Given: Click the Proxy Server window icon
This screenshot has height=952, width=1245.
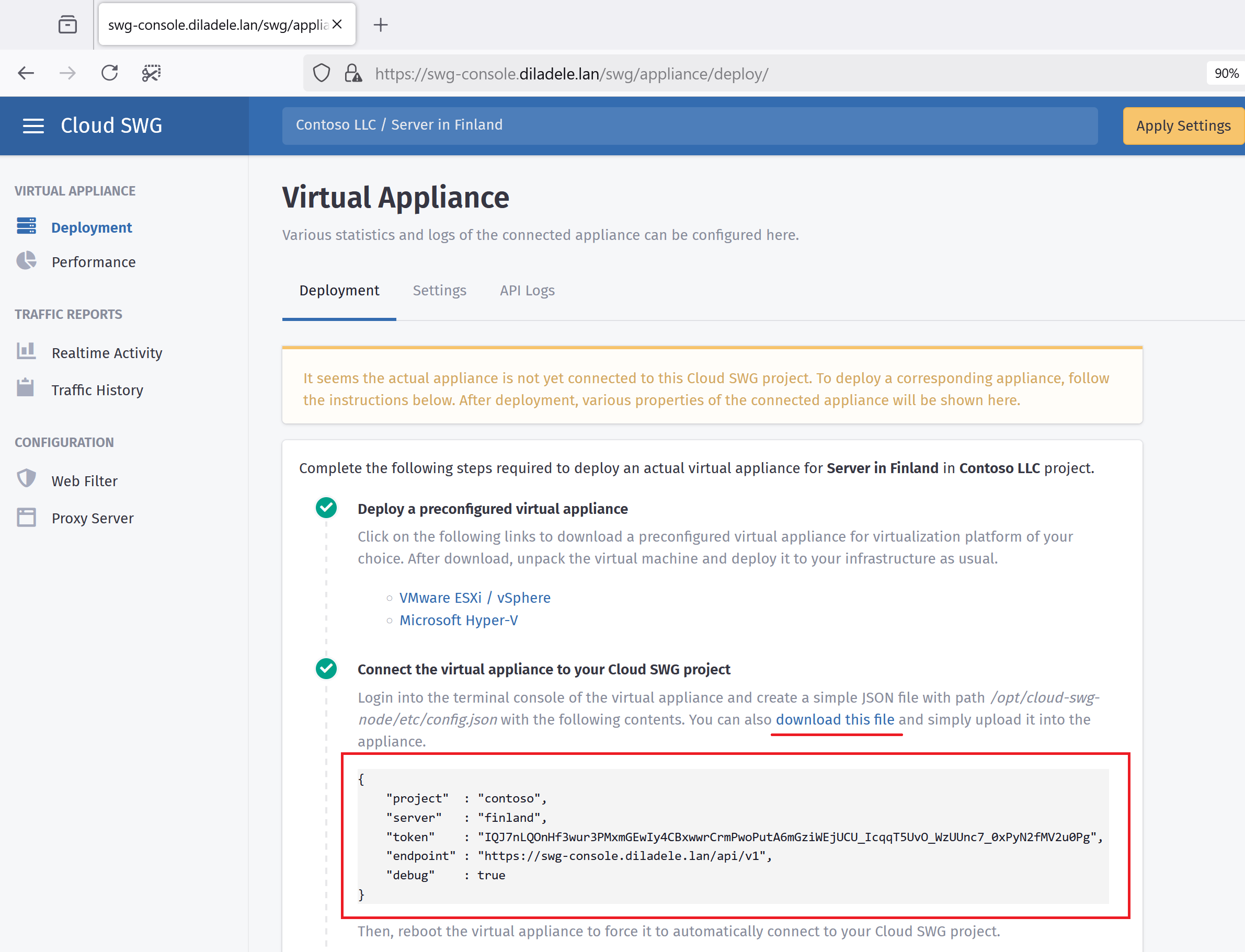Looking at the screenshot, I should click(26, 518).
